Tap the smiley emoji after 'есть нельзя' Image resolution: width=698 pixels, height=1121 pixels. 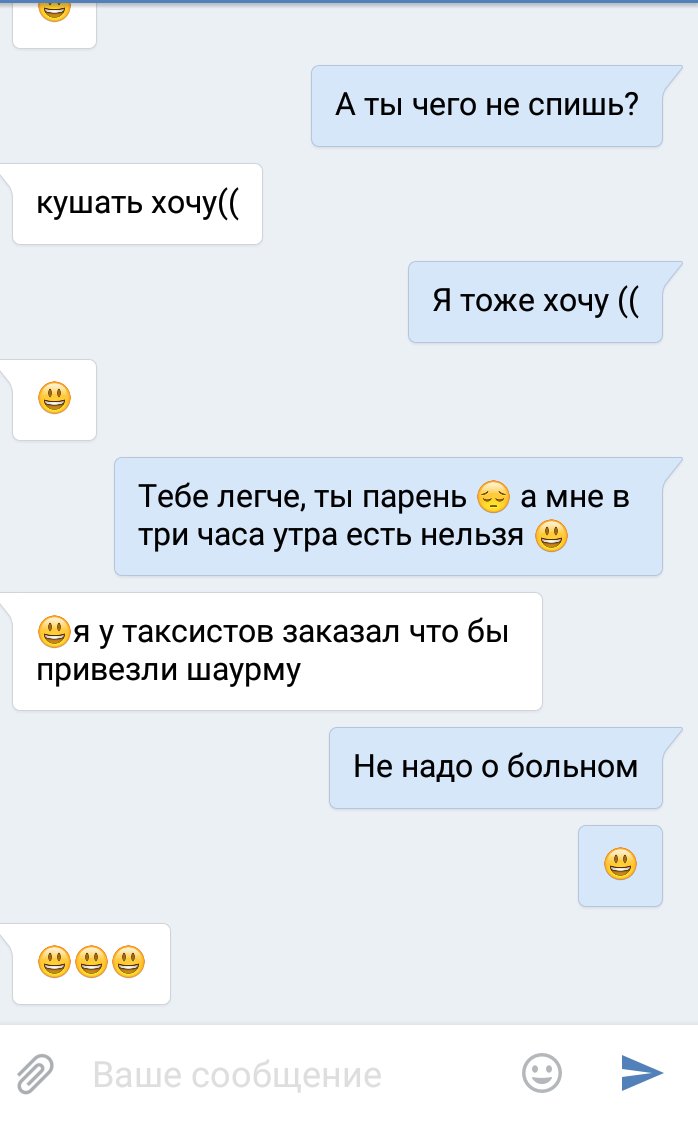(x=551, y=535)
